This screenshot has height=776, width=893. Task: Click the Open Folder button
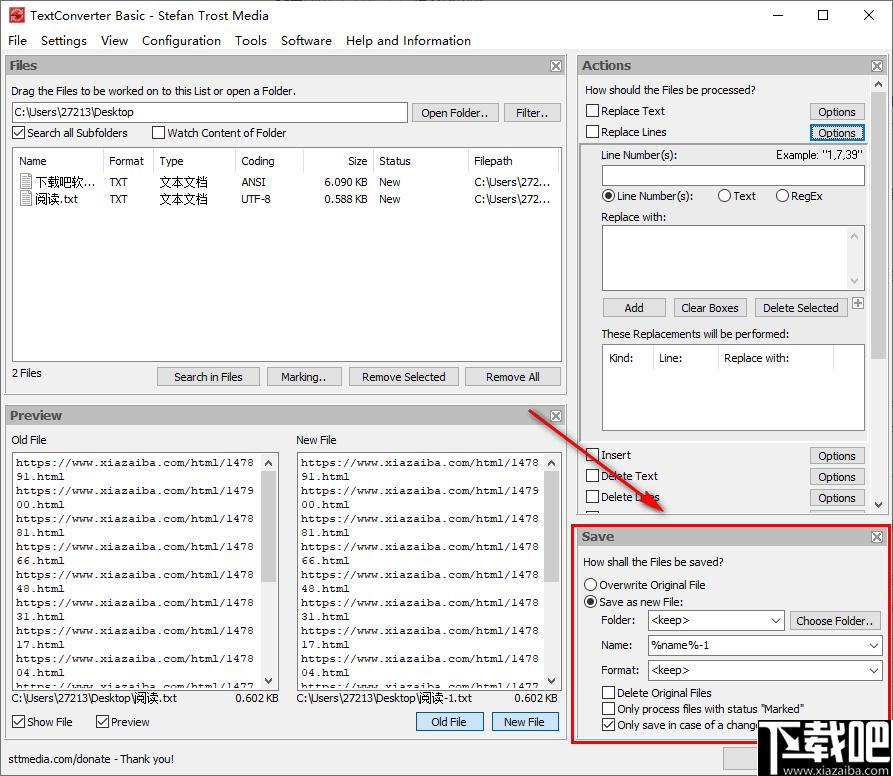pyautogui.click(x=454, y=113)
